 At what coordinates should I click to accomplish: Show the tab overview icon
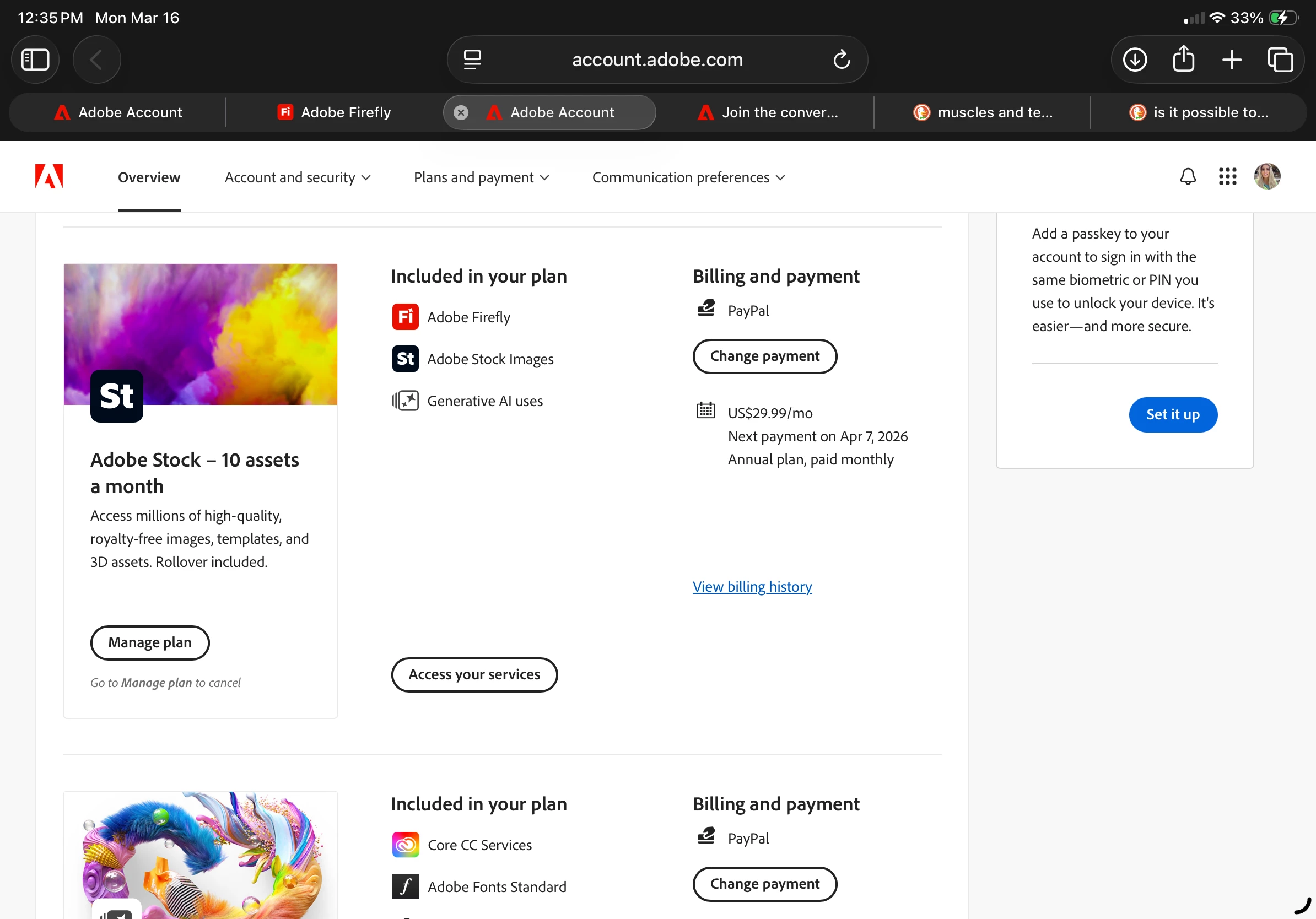tap(1280, 60)
